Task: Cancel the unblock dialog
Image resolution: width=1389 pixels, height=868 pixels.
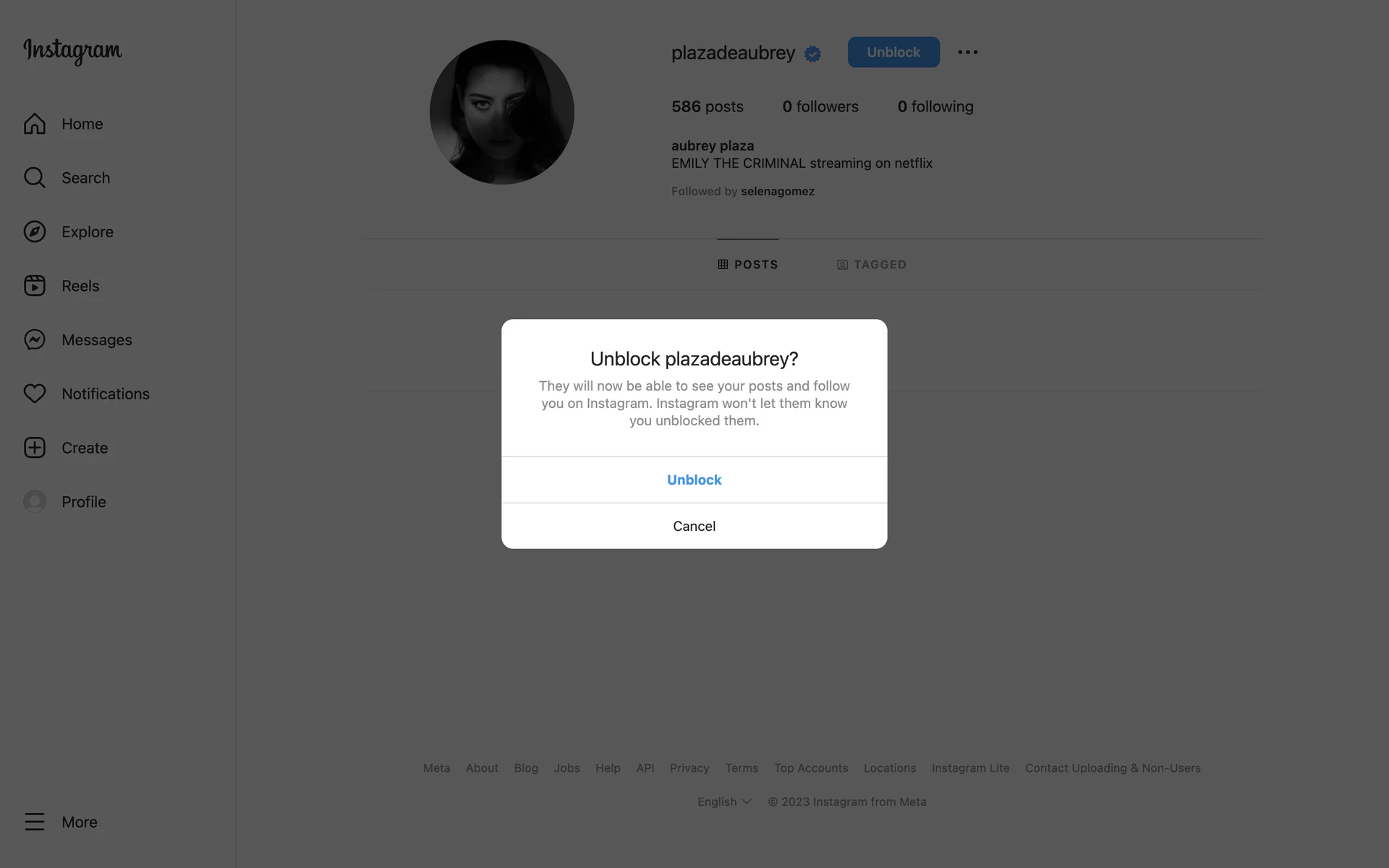Action: [x=694, y=526]
